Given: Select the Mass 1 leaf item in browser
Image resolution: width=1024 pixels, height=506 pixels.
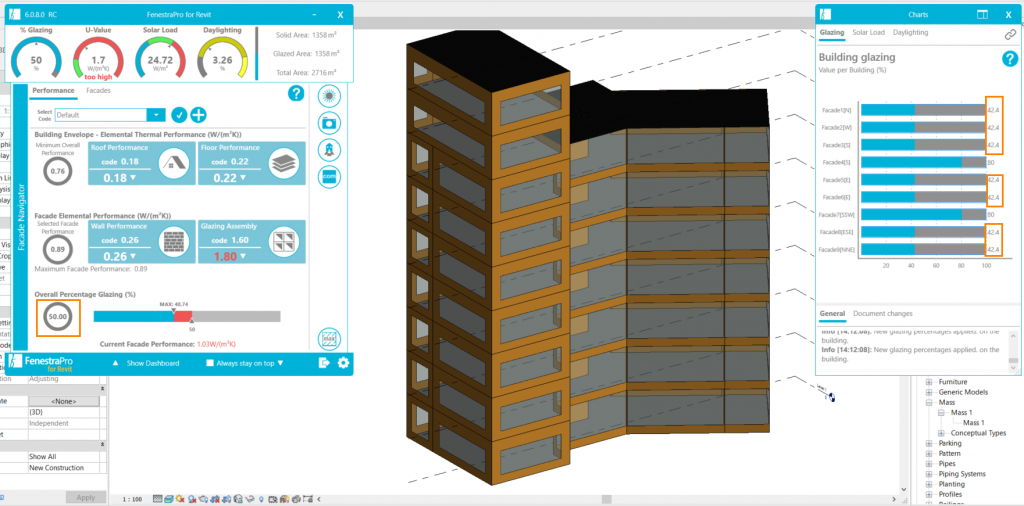Looking at the screenshot, I should coord(974,423).
